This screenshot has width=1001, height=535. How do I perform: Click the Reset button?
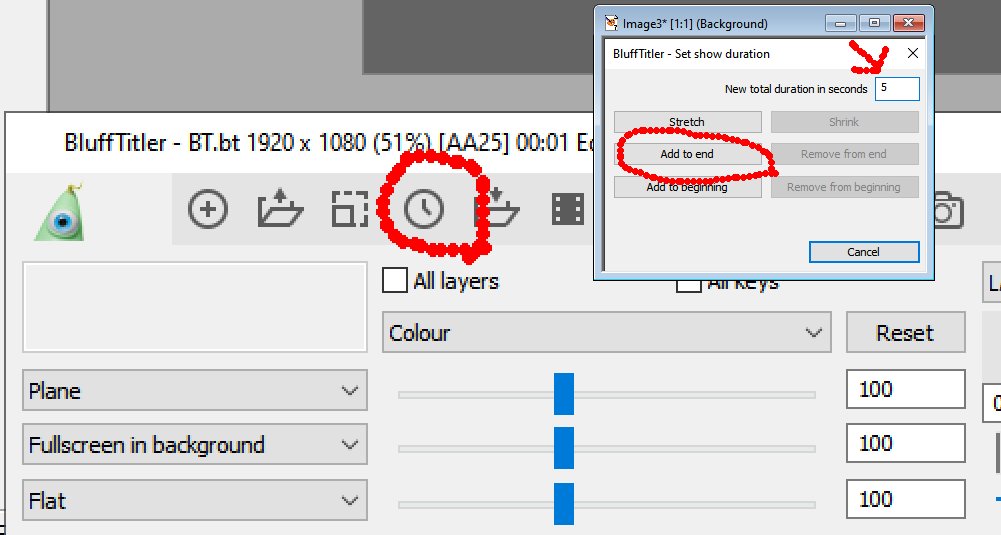point(905,332)
